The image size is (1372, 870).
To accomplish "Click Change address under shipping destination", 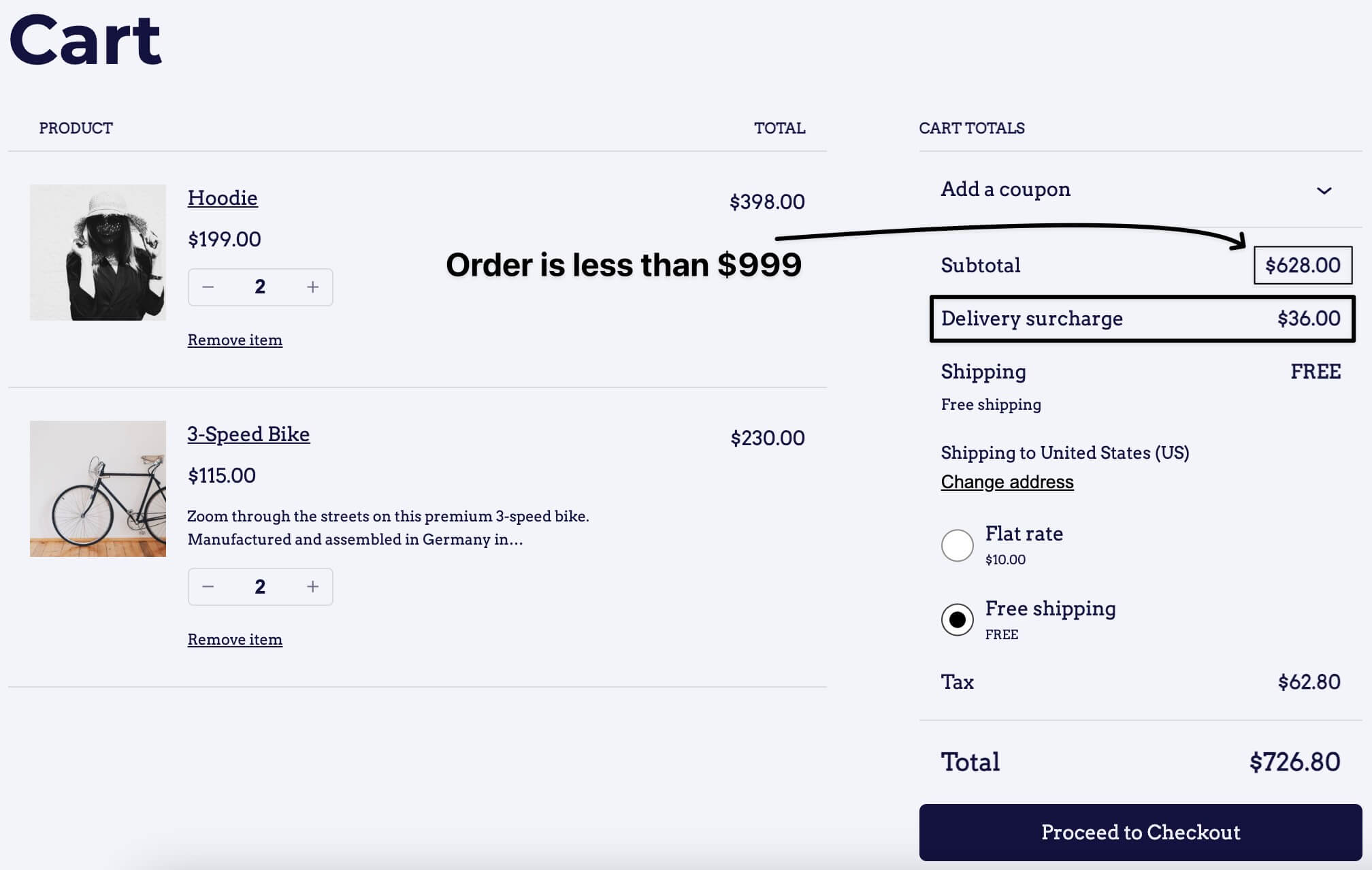I will coord(1007,482).
